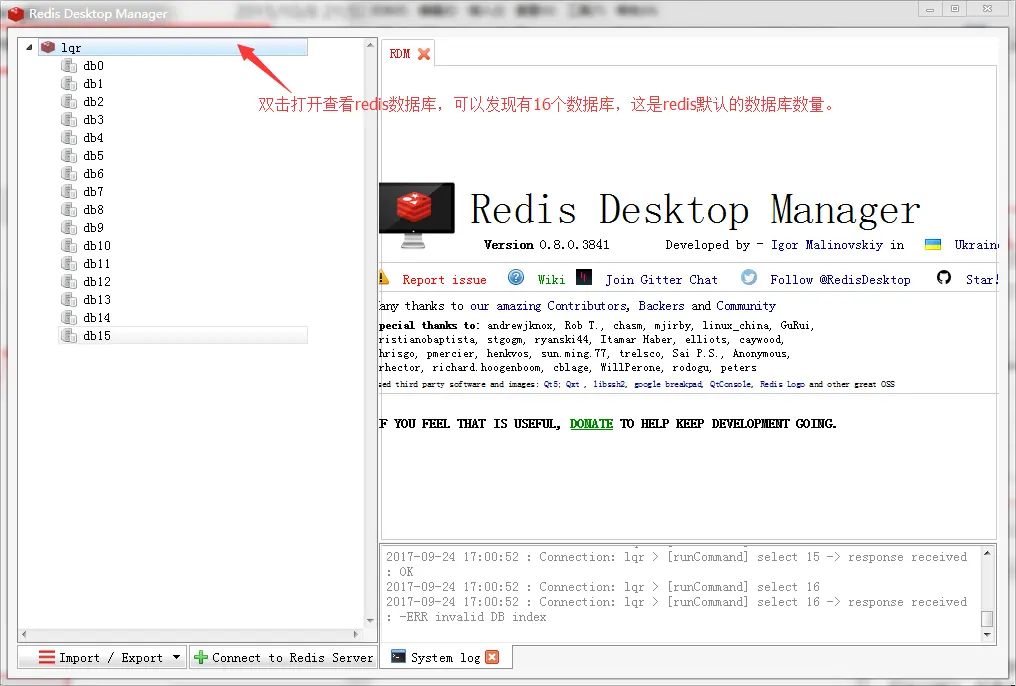Screen dimensions: 1016x686
Task: Click the db6 database icon
Action: click(69, 174)
